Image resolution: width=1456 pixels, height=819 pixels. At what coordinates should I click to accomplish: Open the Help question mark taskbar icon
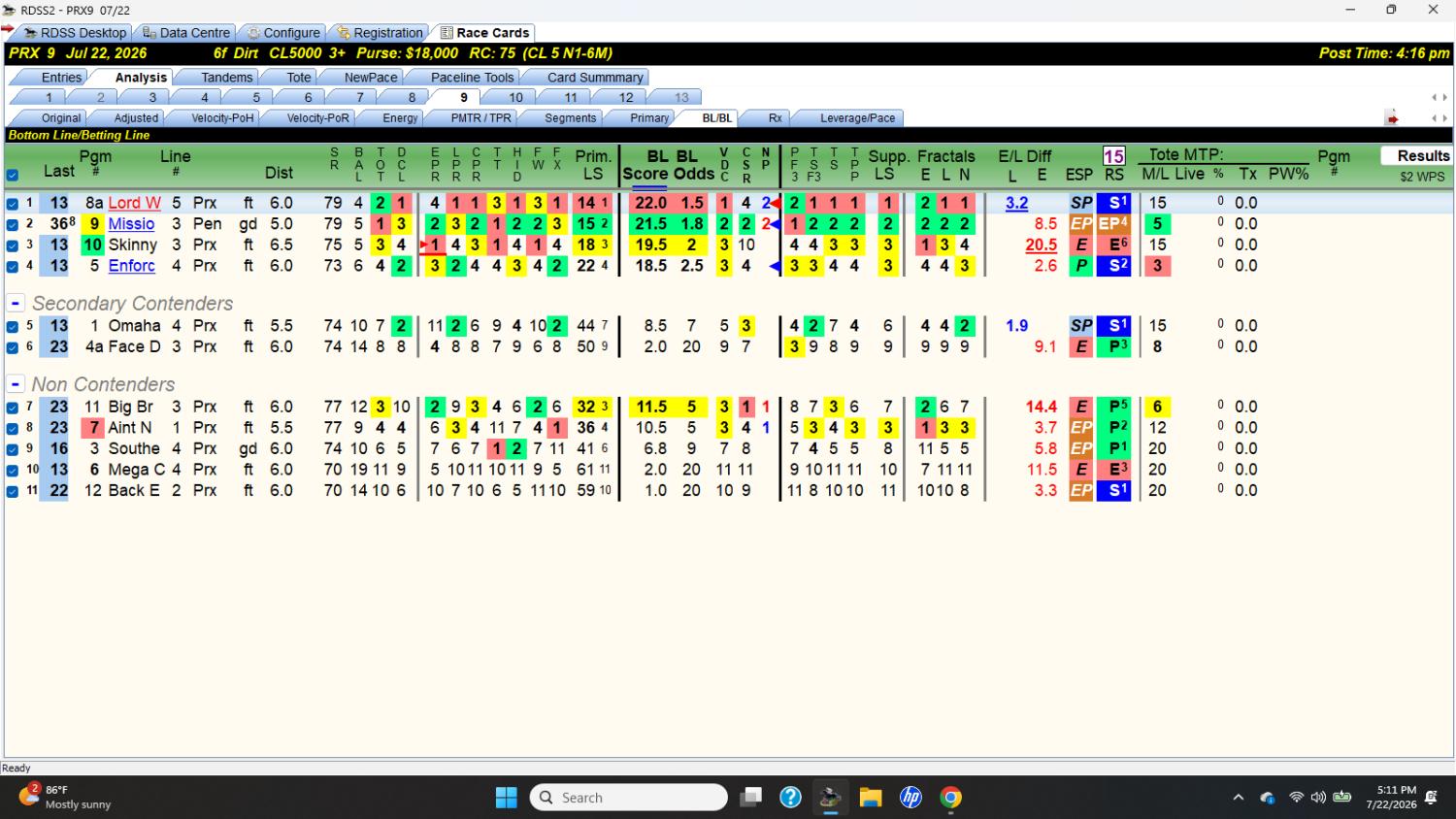pos(790,798)
